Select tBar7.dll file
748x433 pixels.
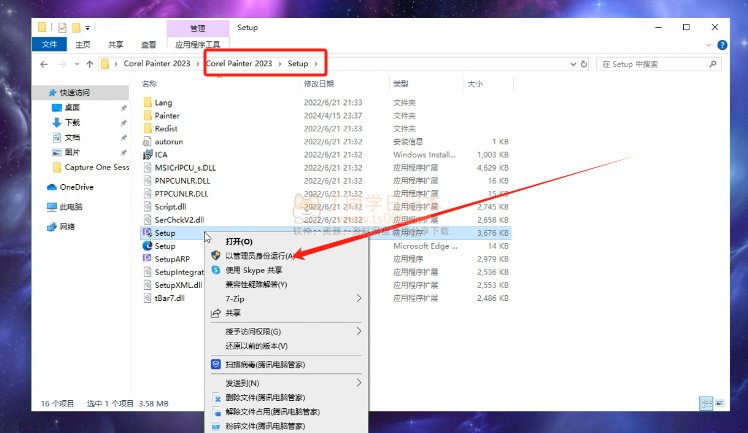(x=169, y=298)
